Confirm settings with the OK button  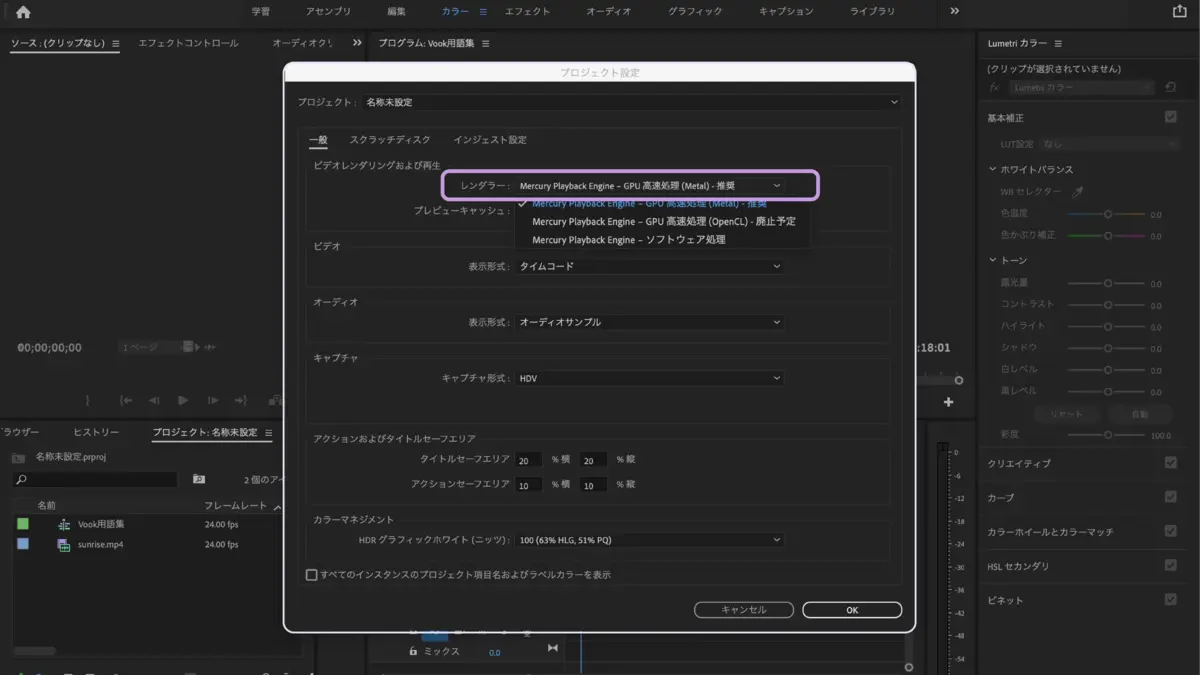pos(852,610)
